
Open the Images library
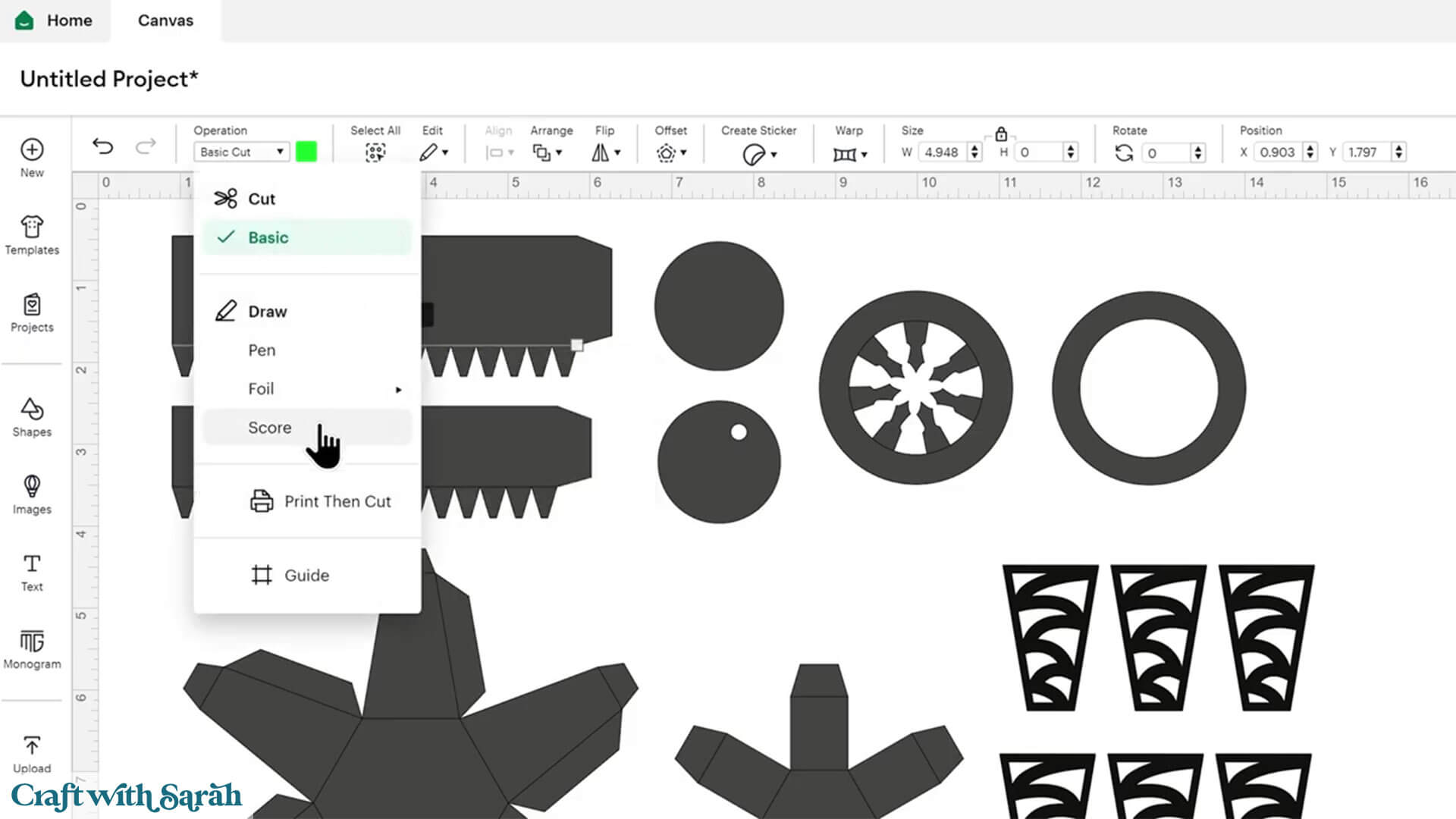(x=32, y=494)
